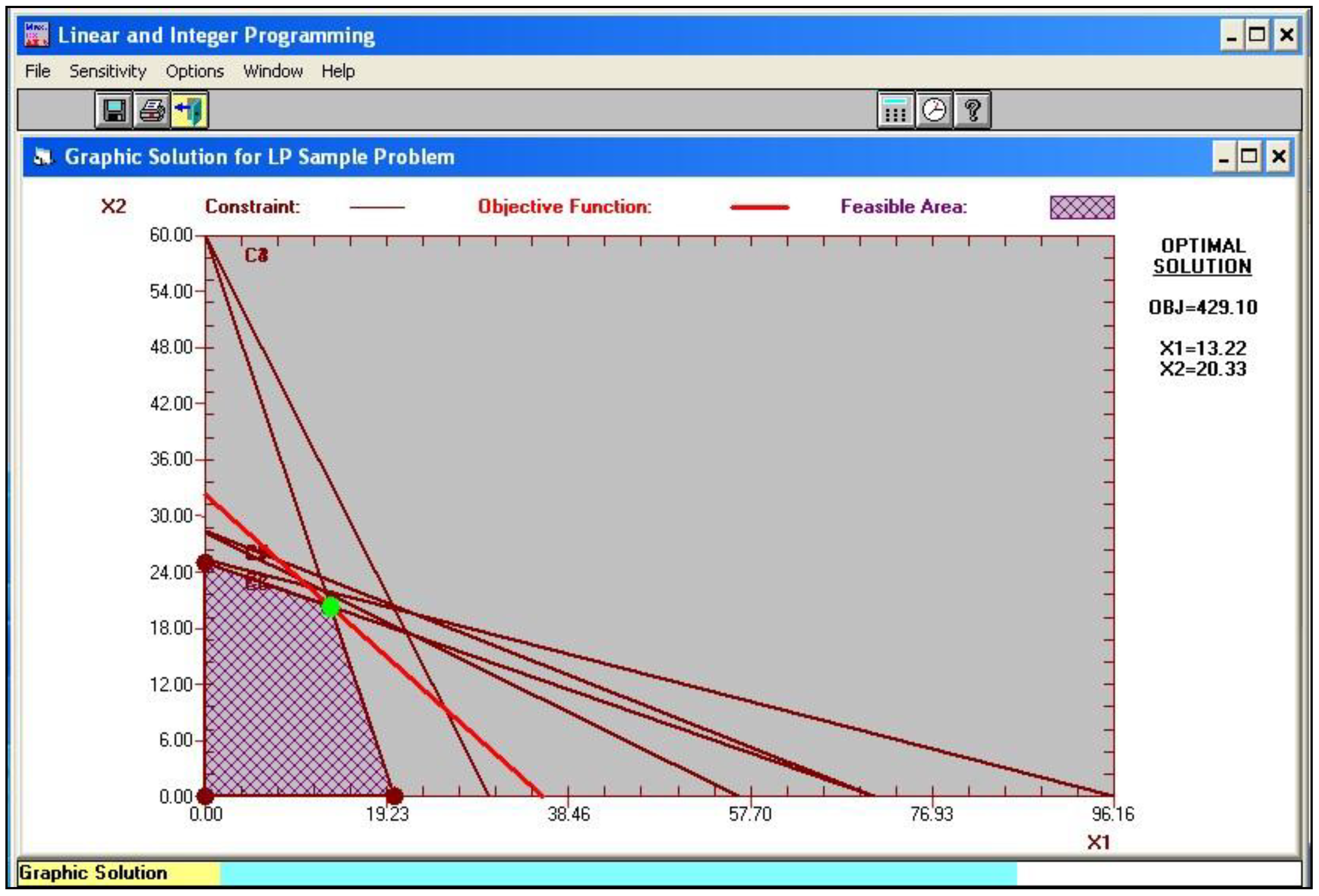Click the green optimal solution point

point(330,607)
